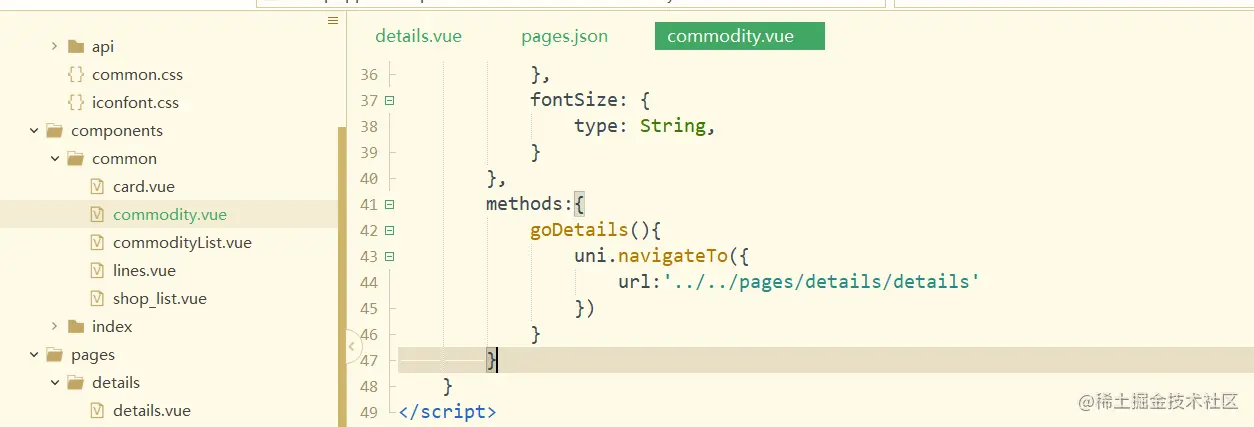Select the commodity.vue editor tab
The image size is (1254, 427).
(739, 36)
